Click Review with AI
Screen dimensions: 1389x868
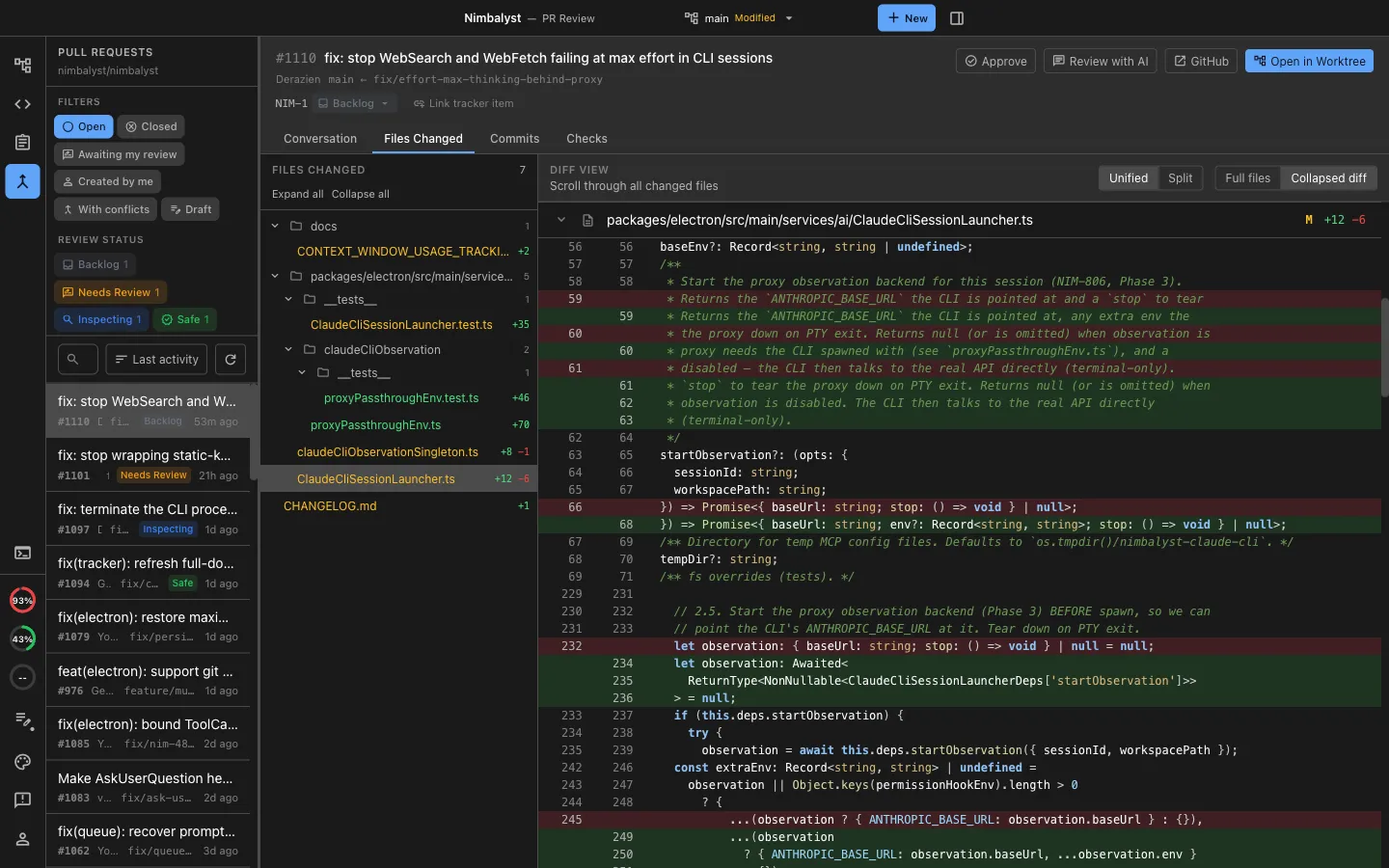(1100, 61)
